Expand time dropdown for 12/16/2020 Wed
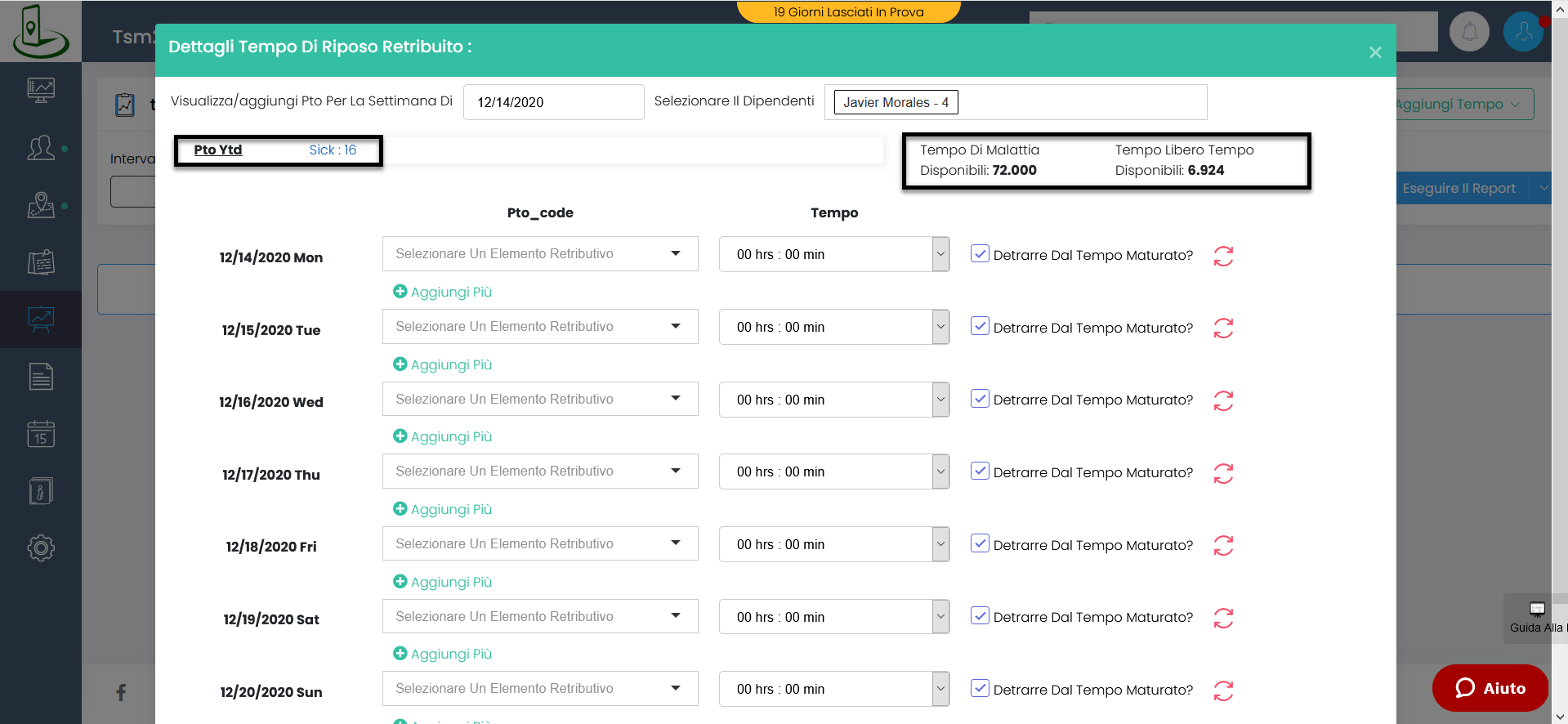 point(940,400)
